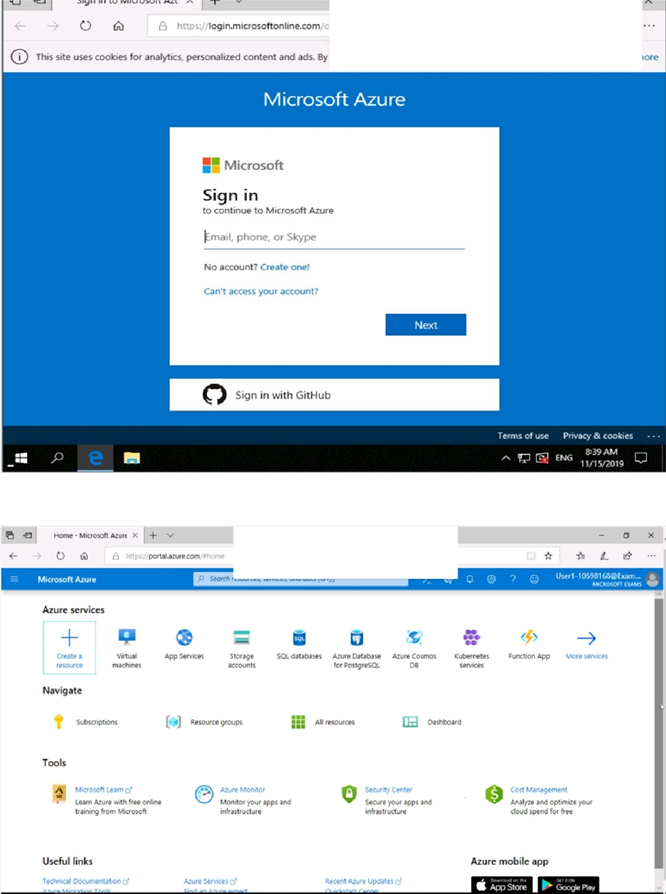Click Sign in with GitHub option

point(334,395)
